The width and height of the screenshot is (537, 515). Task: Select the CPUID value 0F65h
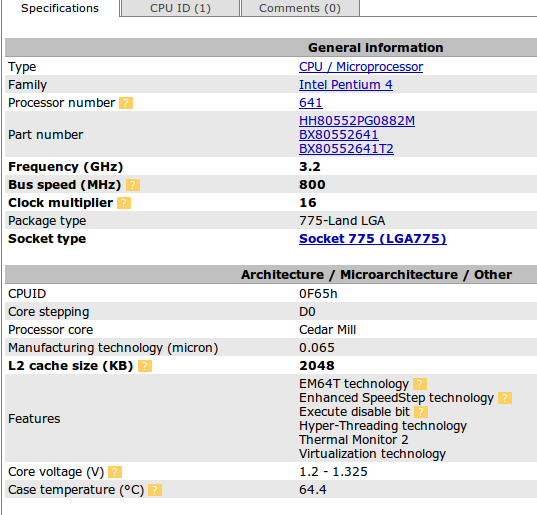pos(318,294)
